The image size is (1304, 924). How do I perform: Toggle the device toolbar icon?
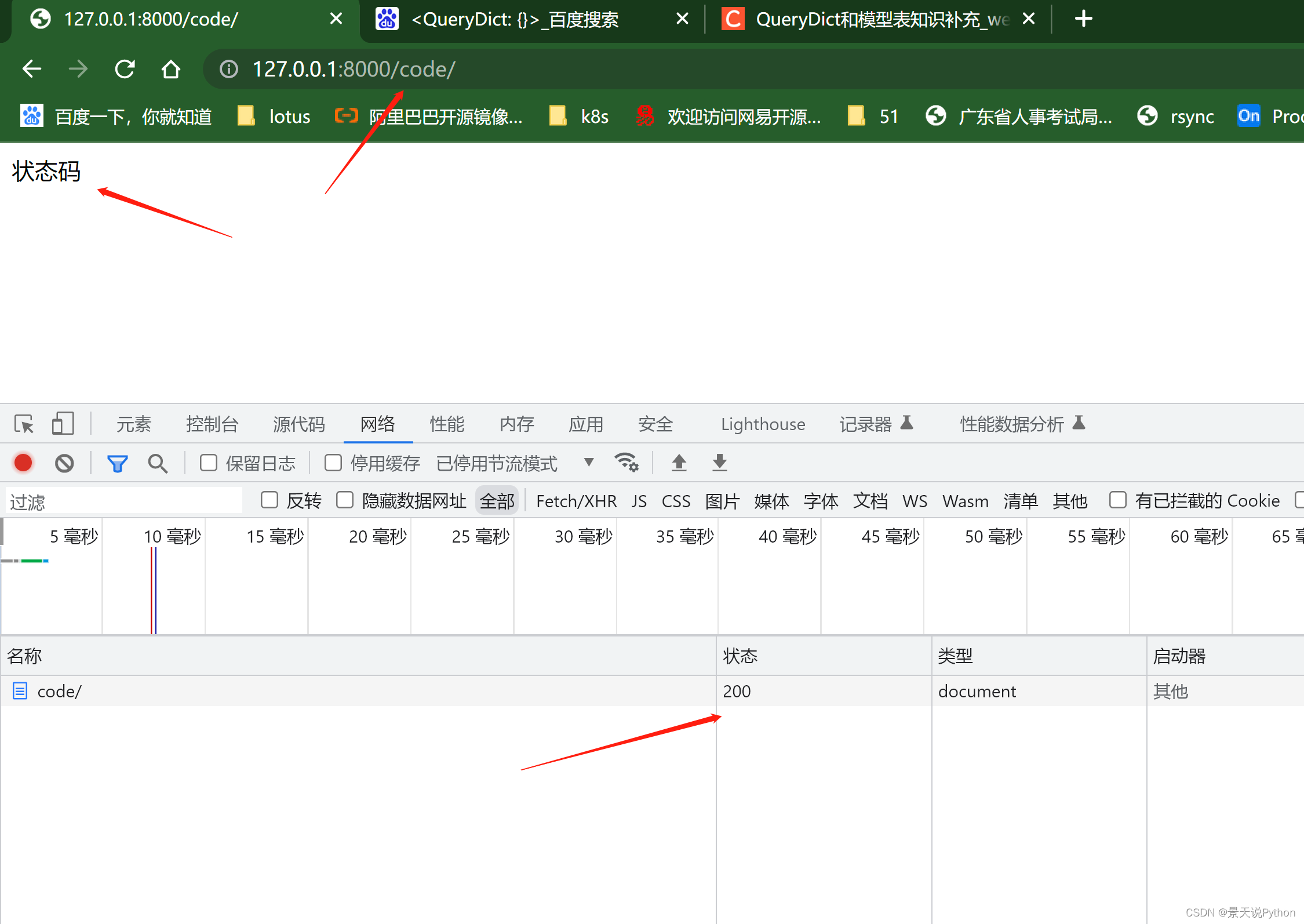click(x=63, y=424)
